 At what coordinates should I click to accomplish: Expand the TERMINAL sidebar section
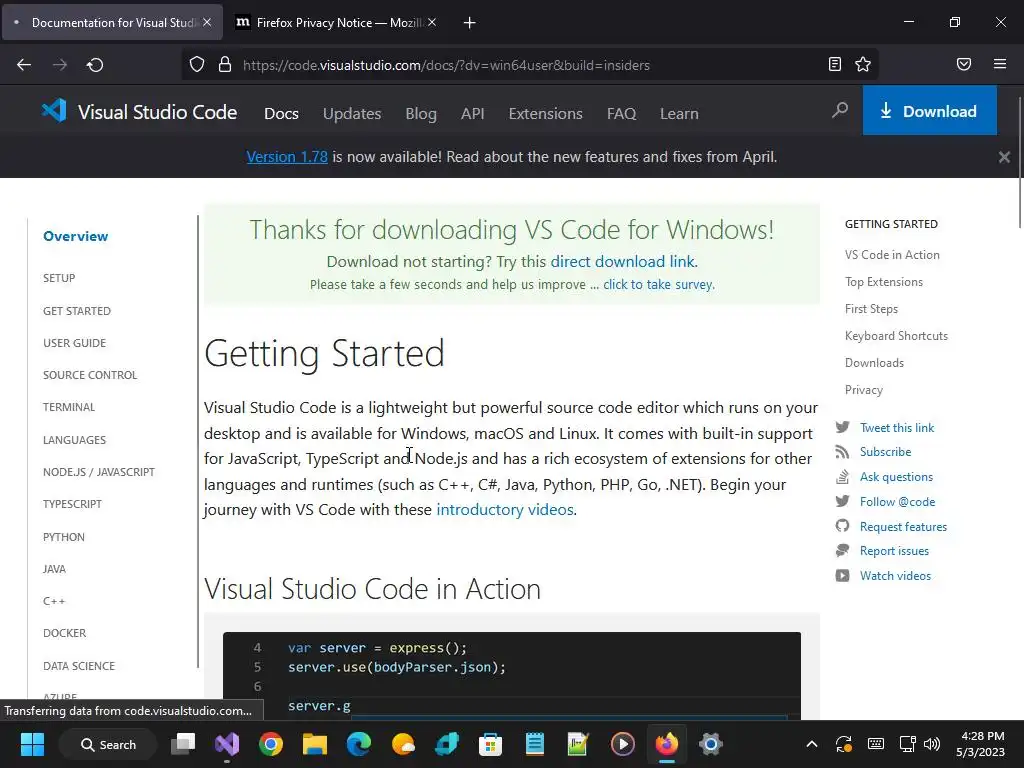[69, 407]
